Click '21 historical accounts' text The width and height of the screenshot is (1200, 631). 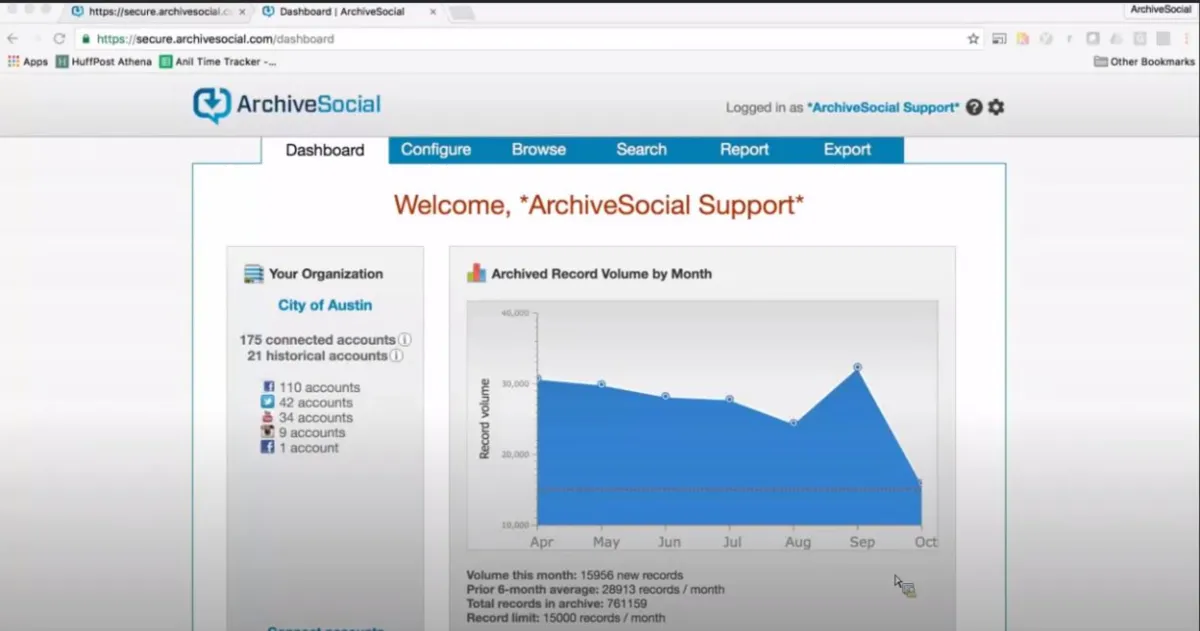pyautogui.click(x=317, y=356)
